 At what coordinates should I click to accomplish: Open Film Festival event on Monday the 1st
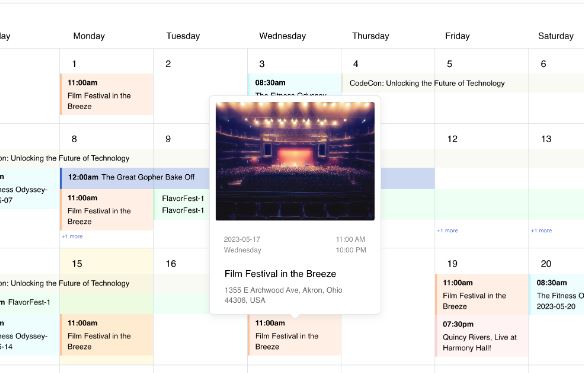pyautogui.click(x=107, y=94)
